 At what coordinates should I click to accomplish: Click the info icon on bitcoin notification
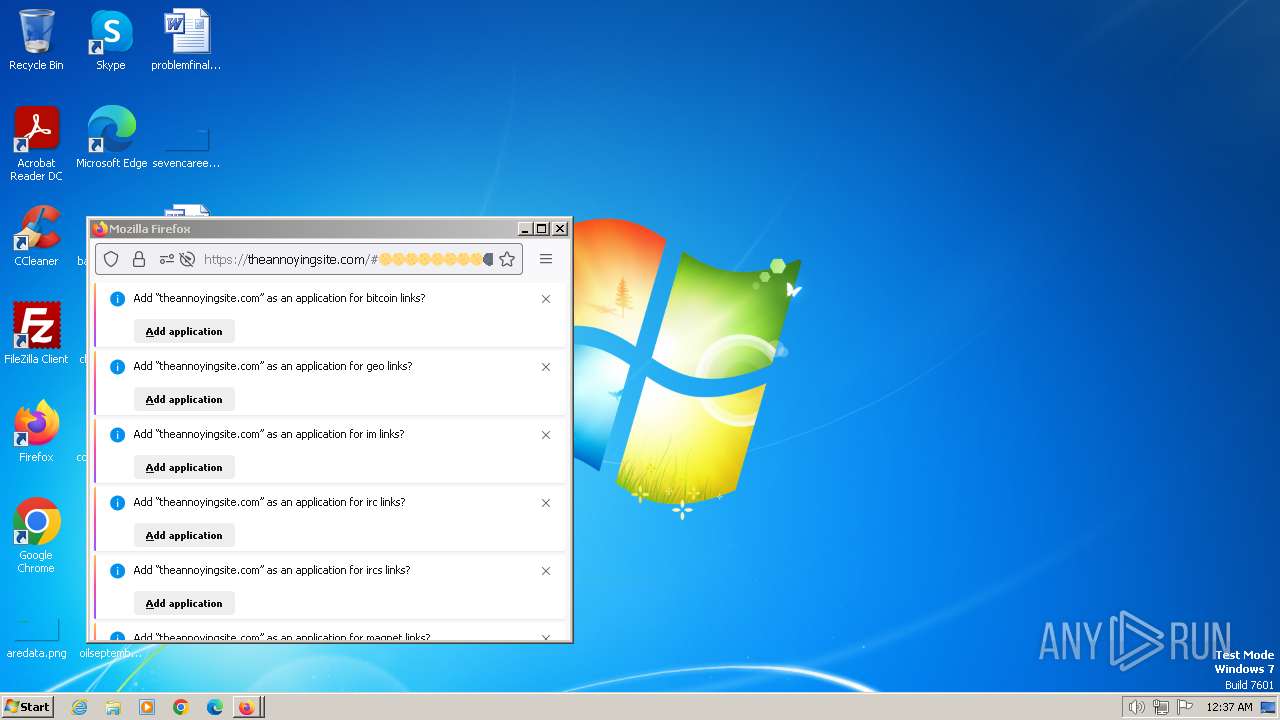pyautogui.click(x=117, y=299)
